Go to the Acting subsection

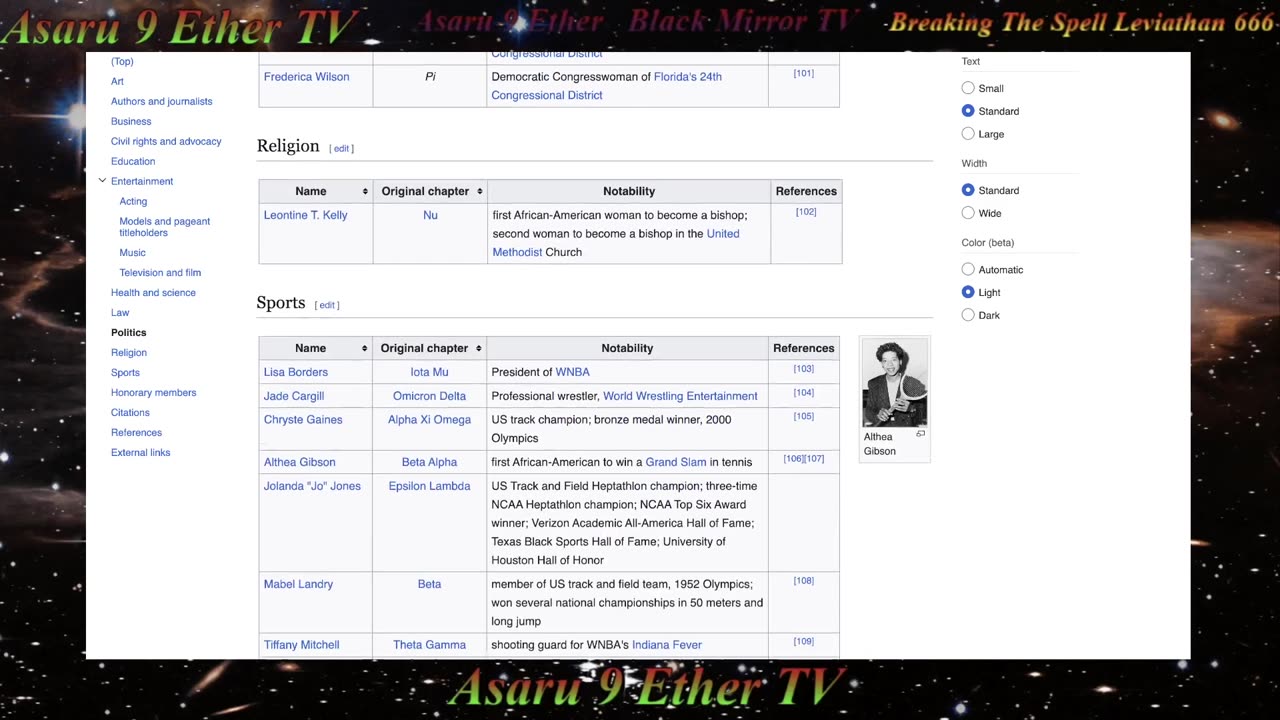[x=133, y=201]
